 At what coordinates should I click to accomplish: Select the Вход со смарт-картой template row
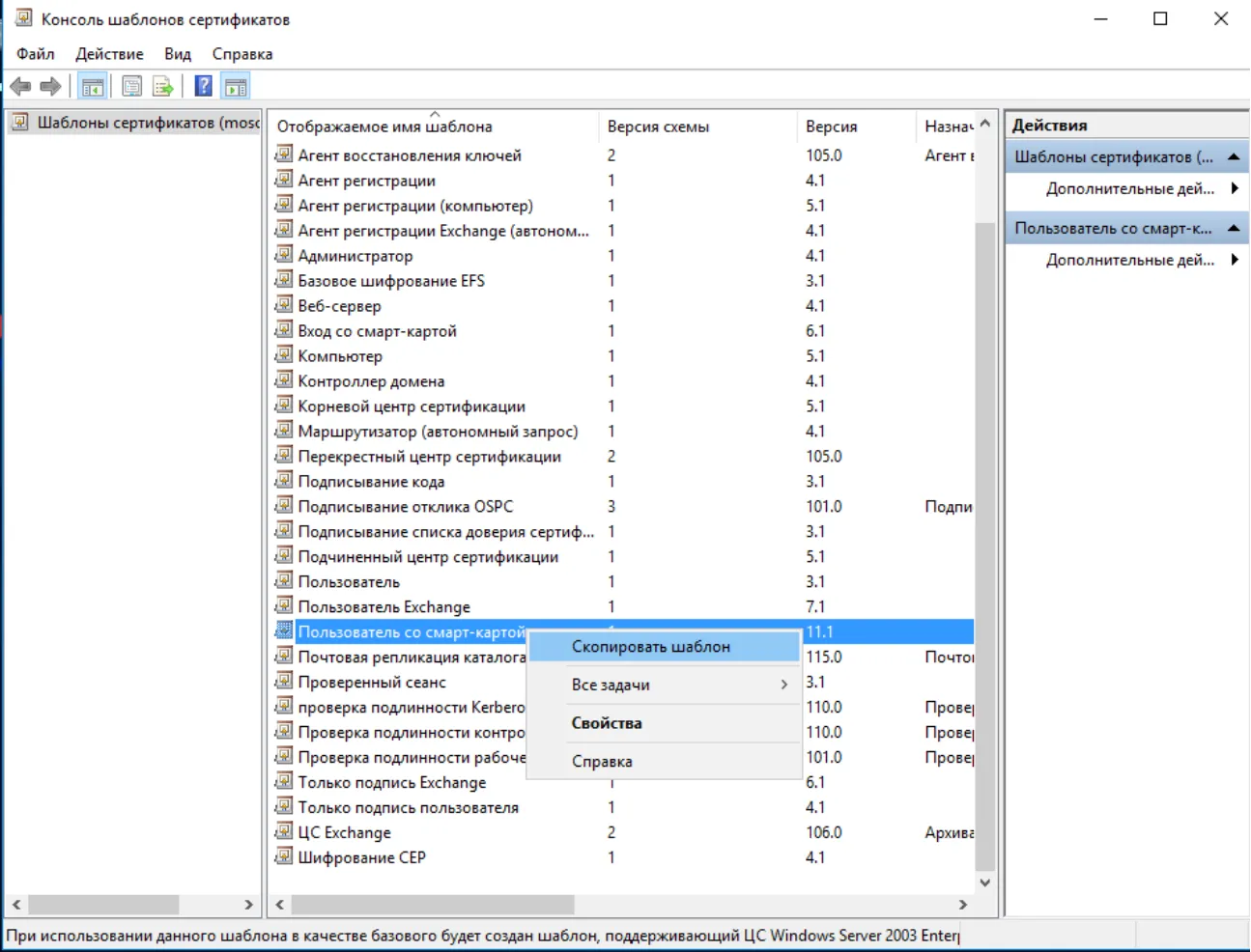coord(622,330)
